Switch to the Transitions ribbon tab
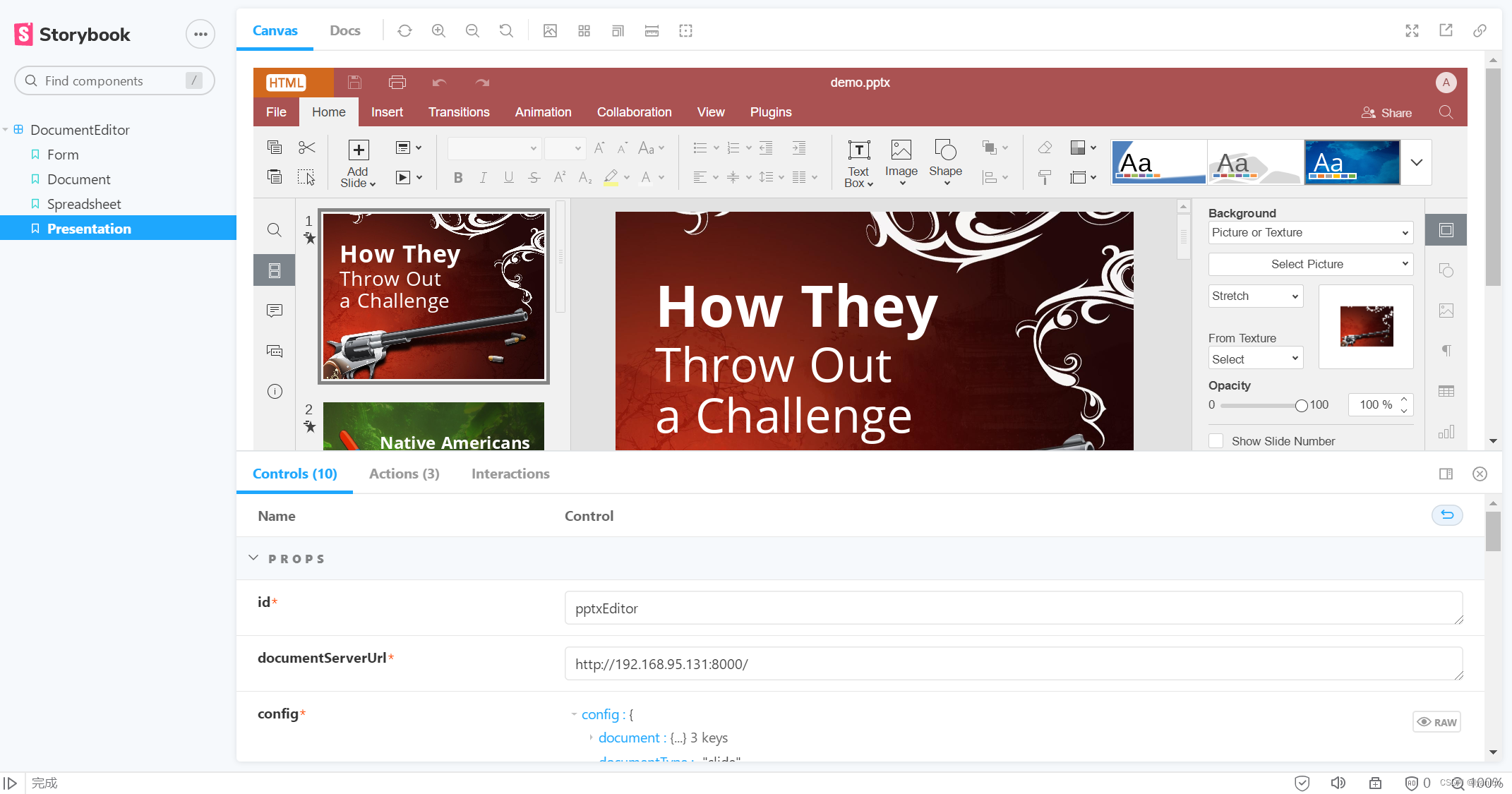Screen dimensions: 1512x794 459,112
